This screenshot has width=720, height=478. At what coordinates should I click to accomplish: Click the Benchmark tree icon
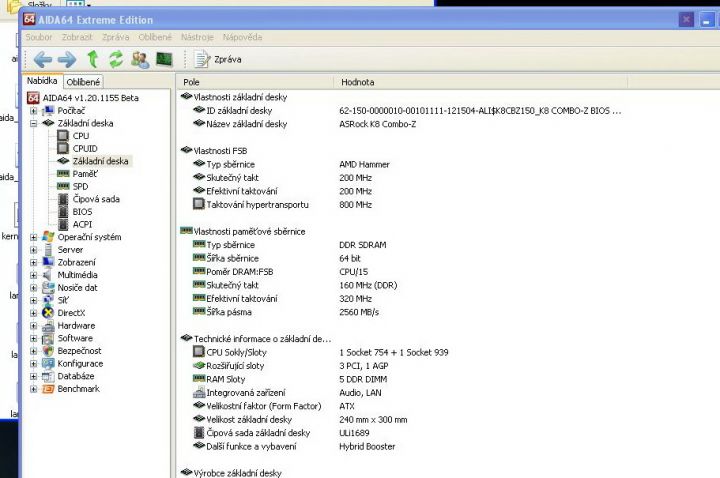[x=48, y=389]
